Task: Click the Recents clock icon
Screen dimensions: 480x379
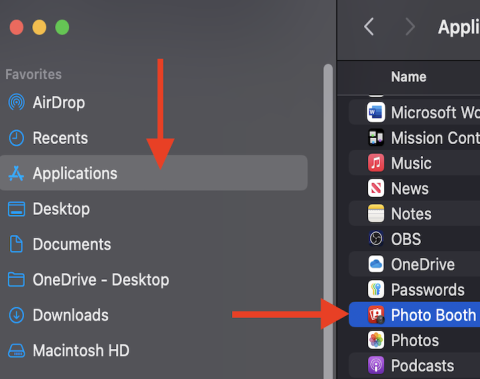Action: (16, 138)
